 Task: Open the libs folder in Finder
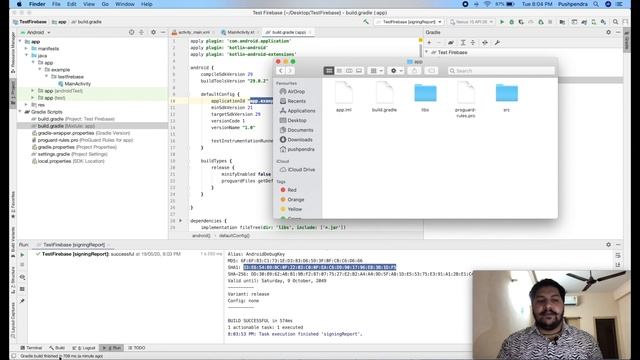tap(425, 96)
